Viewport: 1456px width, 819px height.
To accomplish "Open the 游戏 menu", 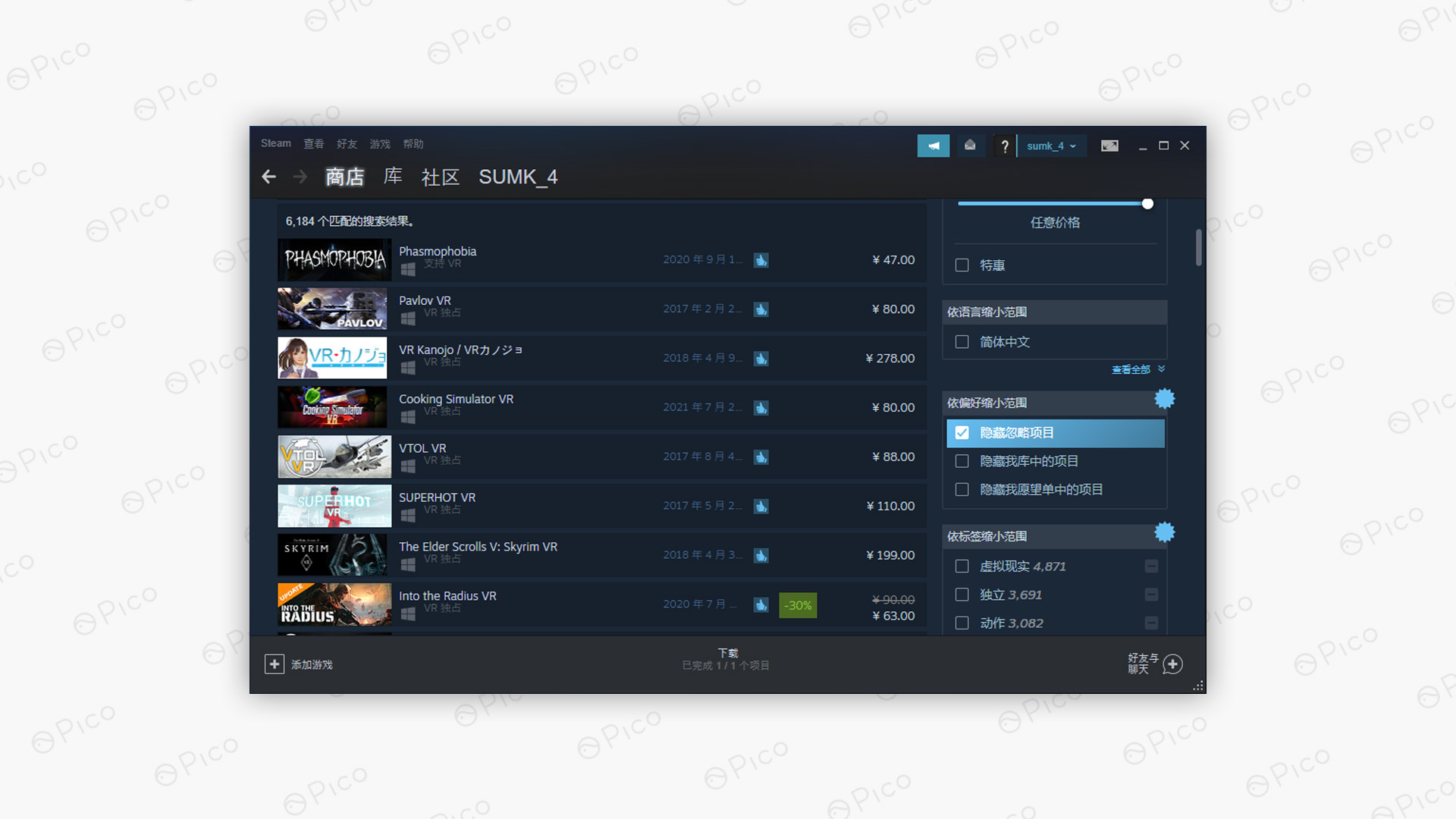I will [380, 144].
